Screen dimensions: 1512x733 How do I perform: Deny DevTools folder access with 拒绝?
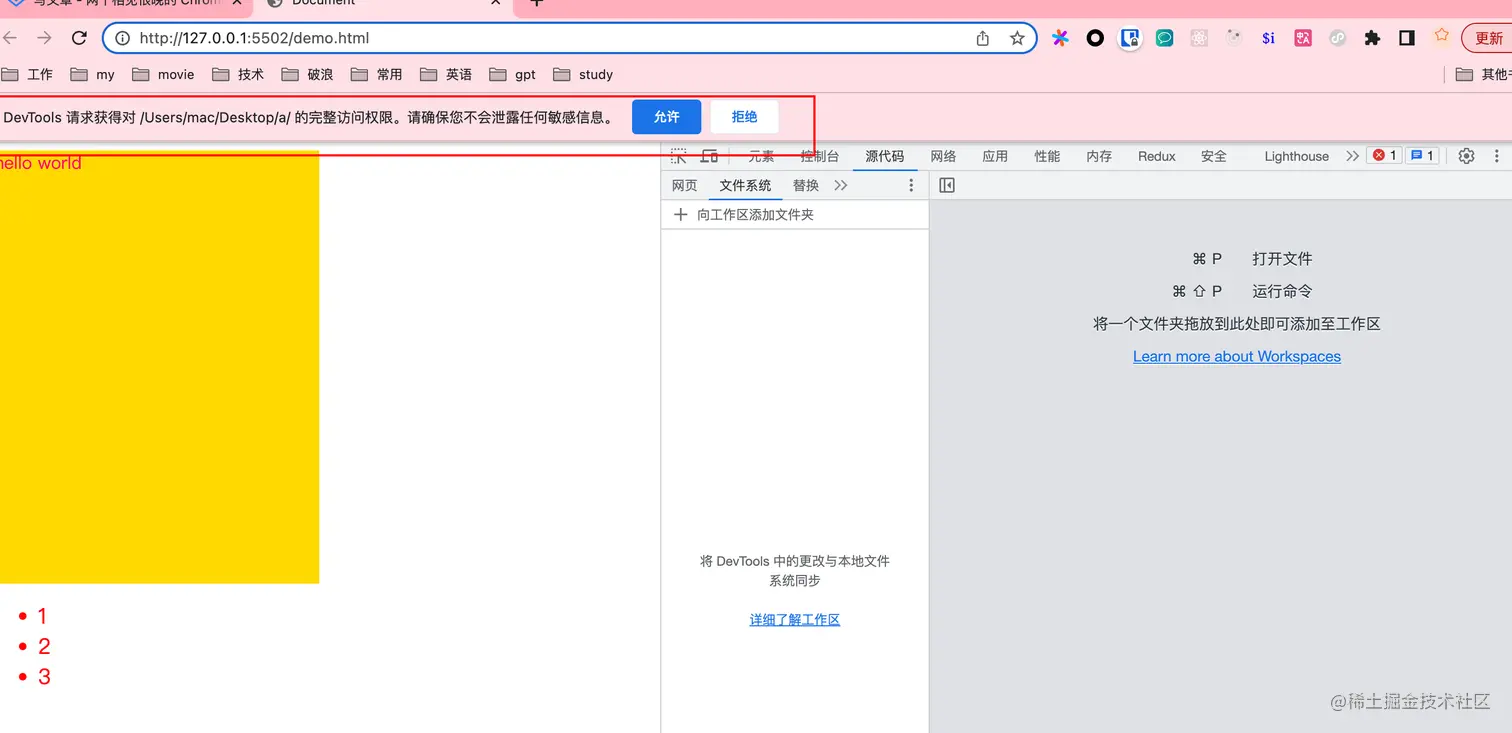[745, 117]
